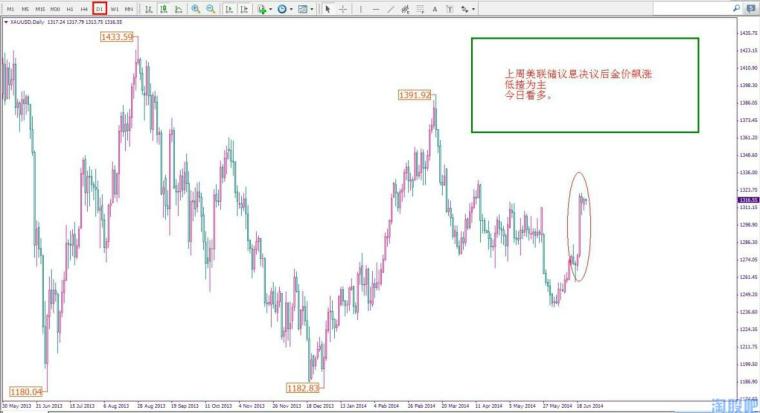Select the text label A tool
This screenshot has width=760, height=413.
tap(435, 9)
